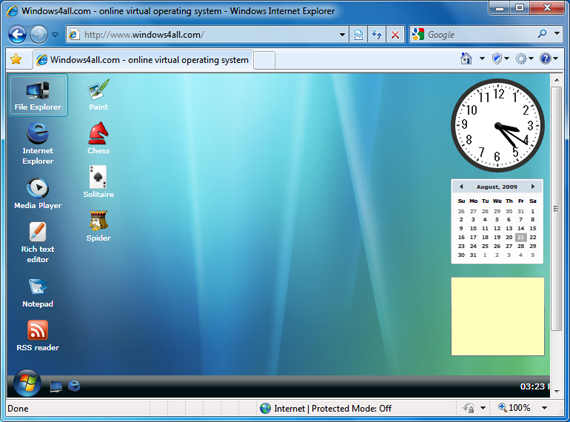Screen dimensions: 570x422
Task: Click the Google search provider icon
Action: point(418,35)
